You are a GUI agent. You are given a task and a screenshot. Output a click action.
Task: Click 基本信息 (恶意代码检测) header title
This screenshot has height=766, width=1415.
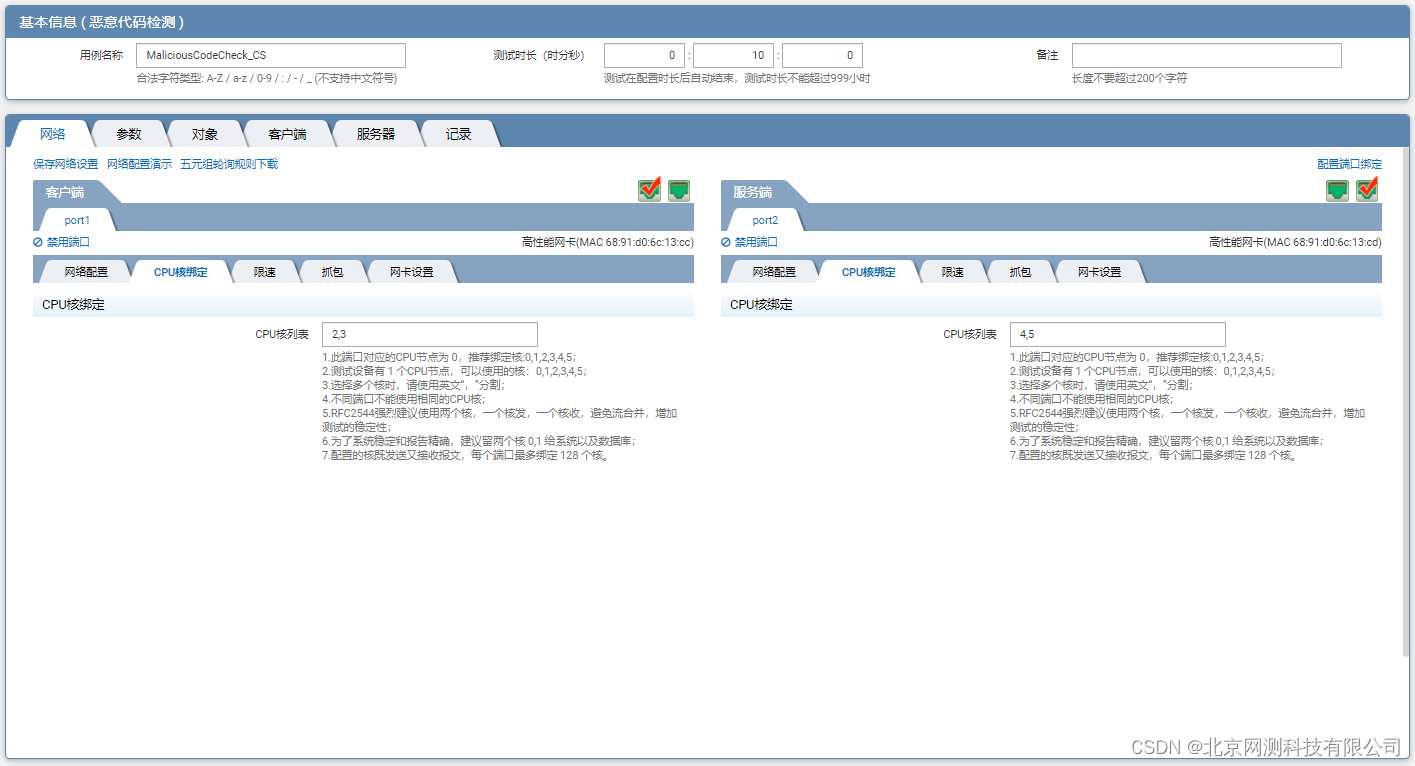[101, 22]
